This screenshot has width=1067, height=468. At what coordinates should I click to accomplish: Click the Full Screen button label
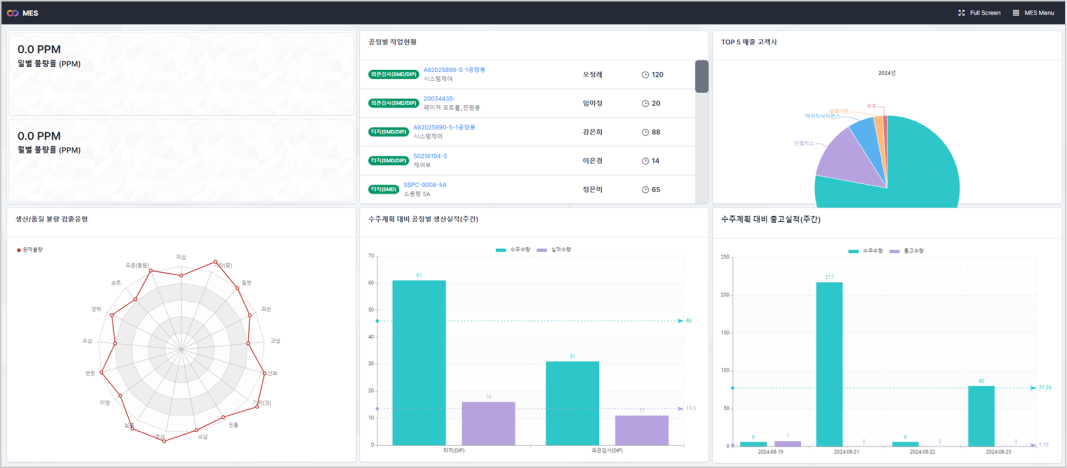[x=985, y=13]
